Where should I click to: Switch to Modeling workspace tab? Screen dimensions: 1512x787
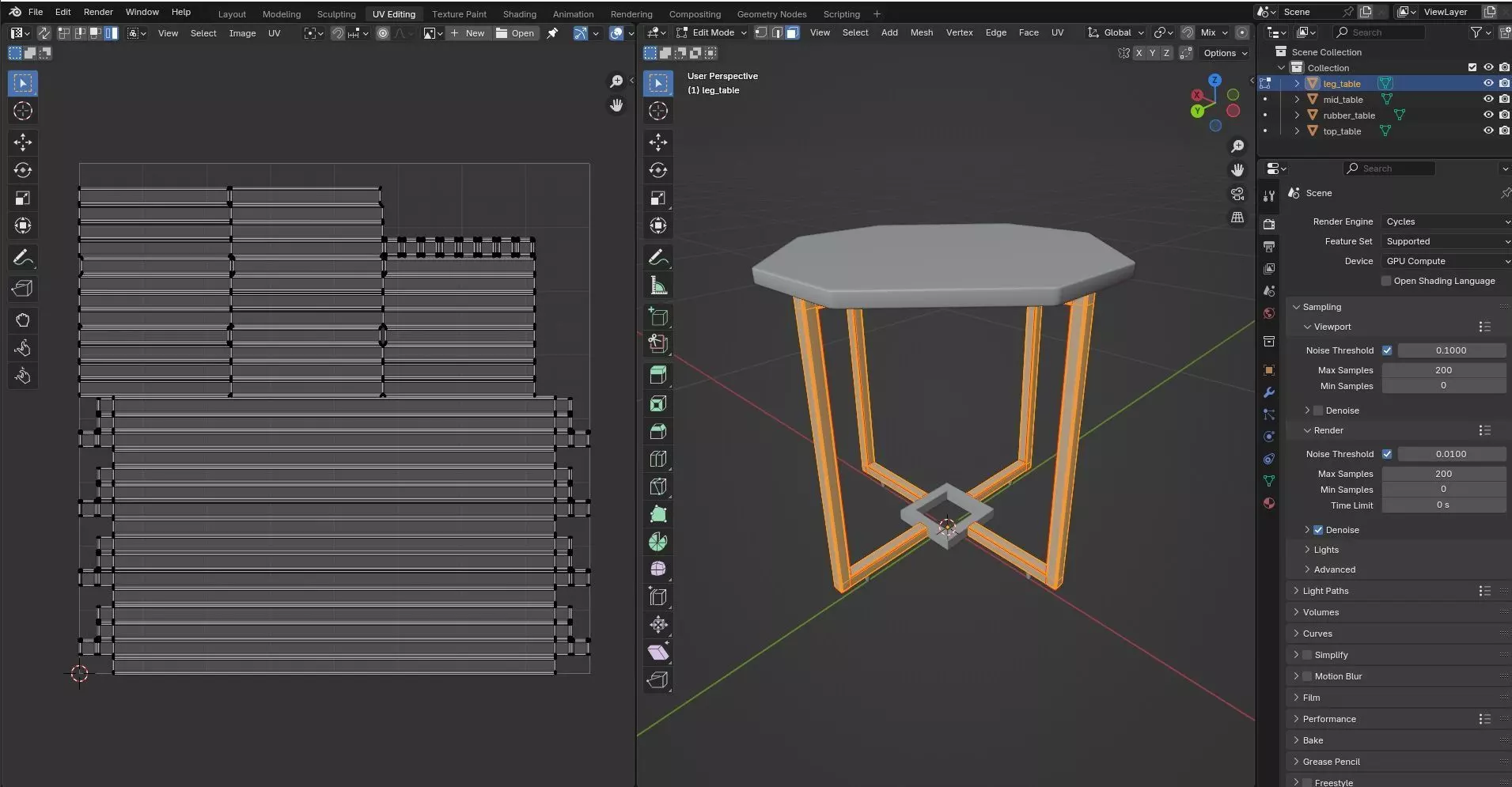tap(282, 14)
